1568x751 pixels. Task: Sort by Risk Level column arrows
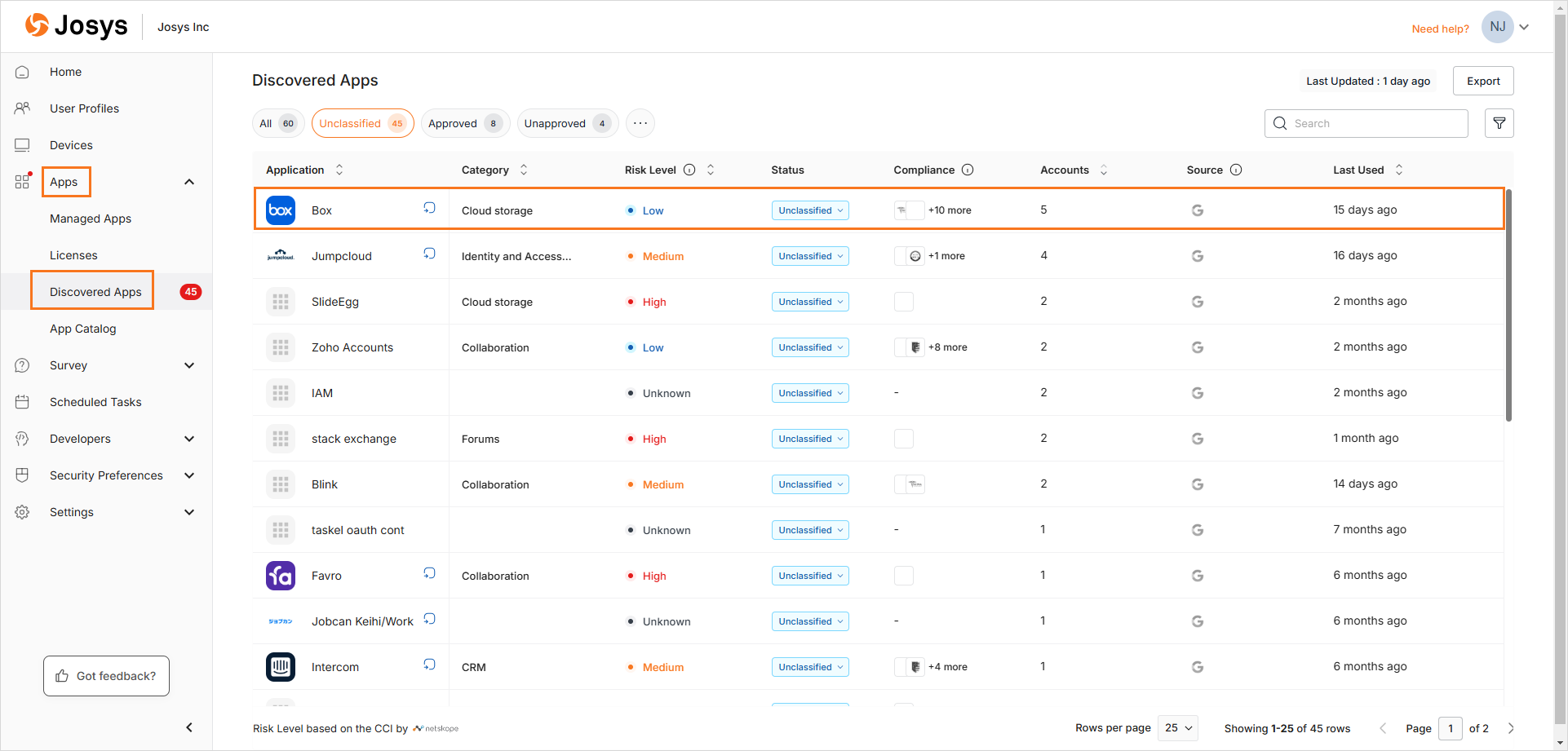(x=711, y=170)
